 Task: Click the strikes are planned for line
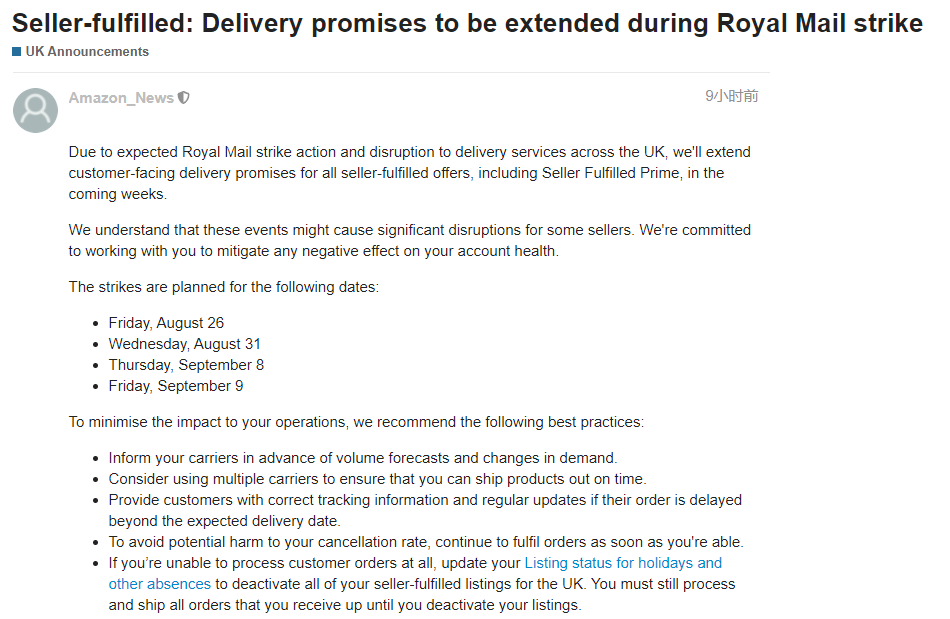[x=223, y=287]
